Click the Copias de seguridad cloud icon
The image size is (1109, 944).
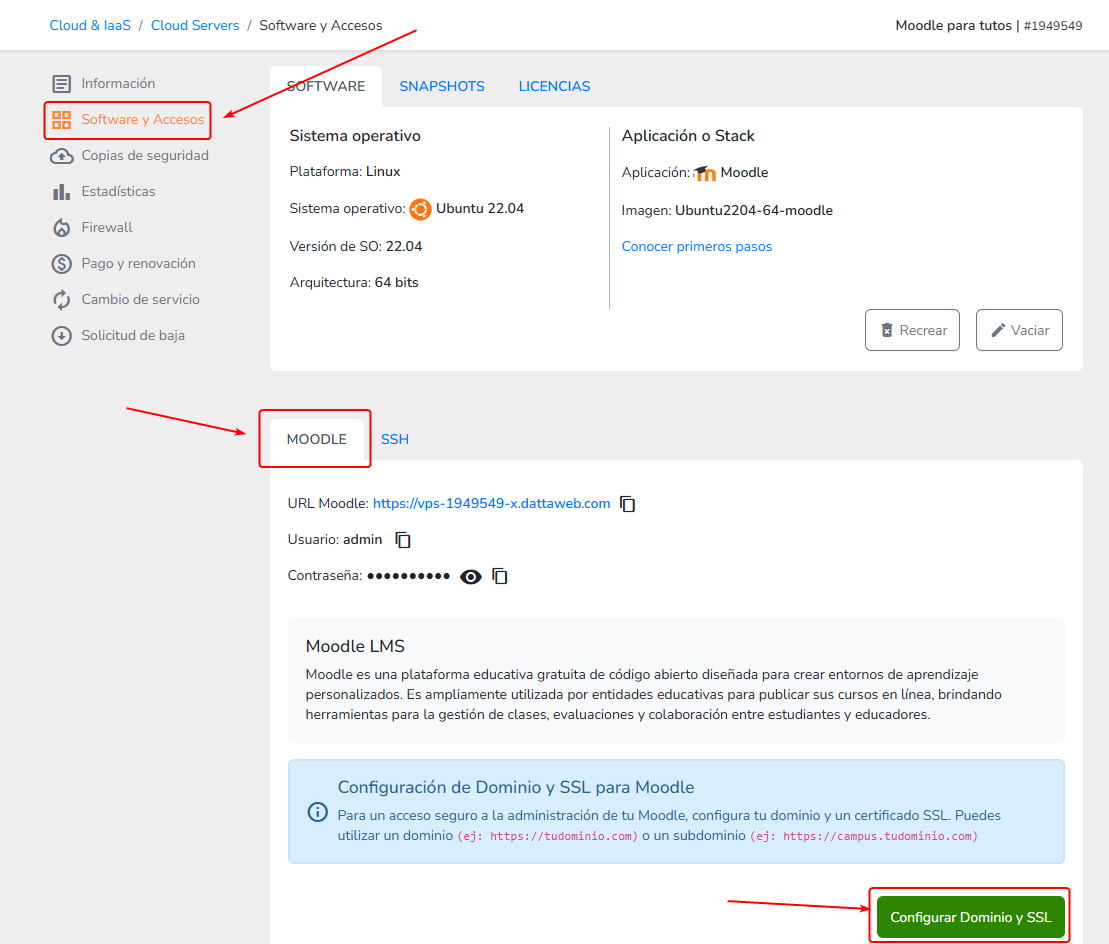click(62, 156)
